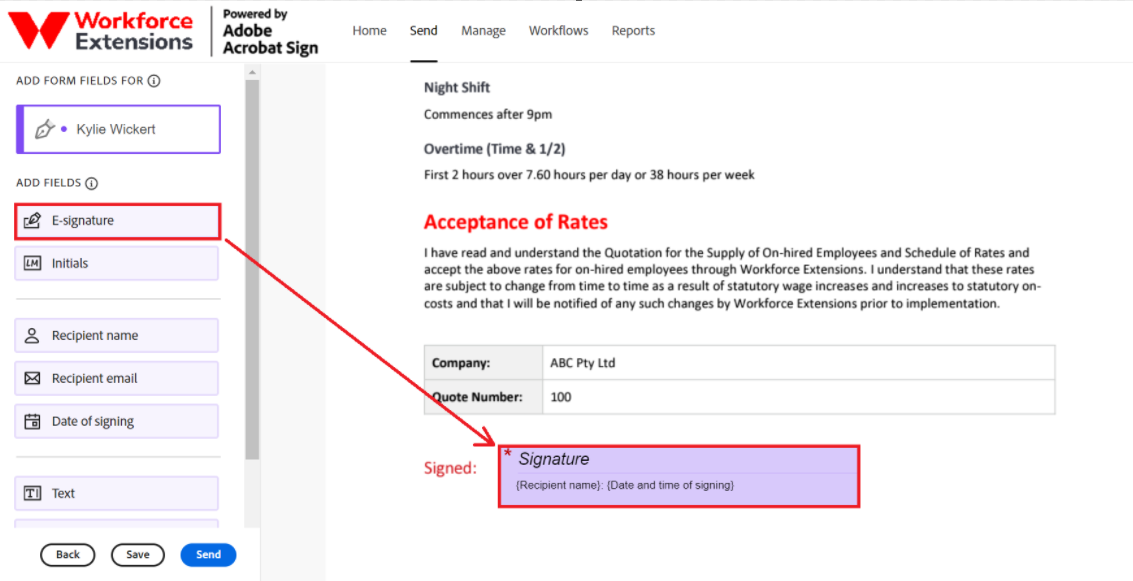The height and width of the screenshot is (581, 1133).
Task: Click the Recipient name person icon
Action: (x=32, y=336)
